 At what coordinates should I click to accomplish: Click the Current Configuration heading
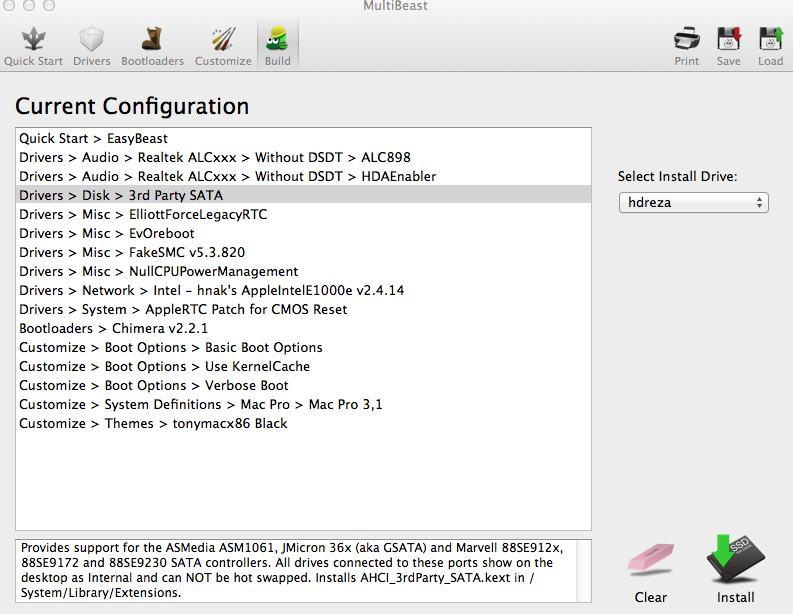tap(132, 106)
